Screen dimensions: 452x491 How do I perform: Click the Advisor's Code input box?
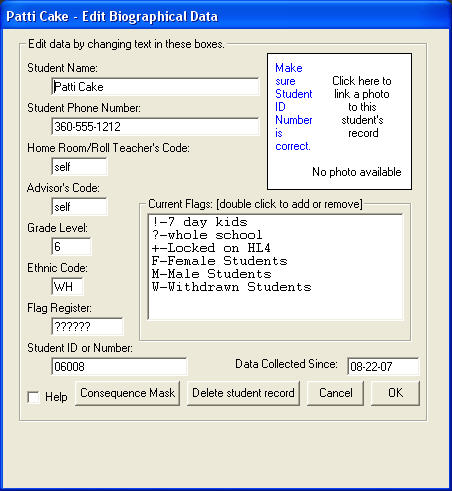point(80,207)
